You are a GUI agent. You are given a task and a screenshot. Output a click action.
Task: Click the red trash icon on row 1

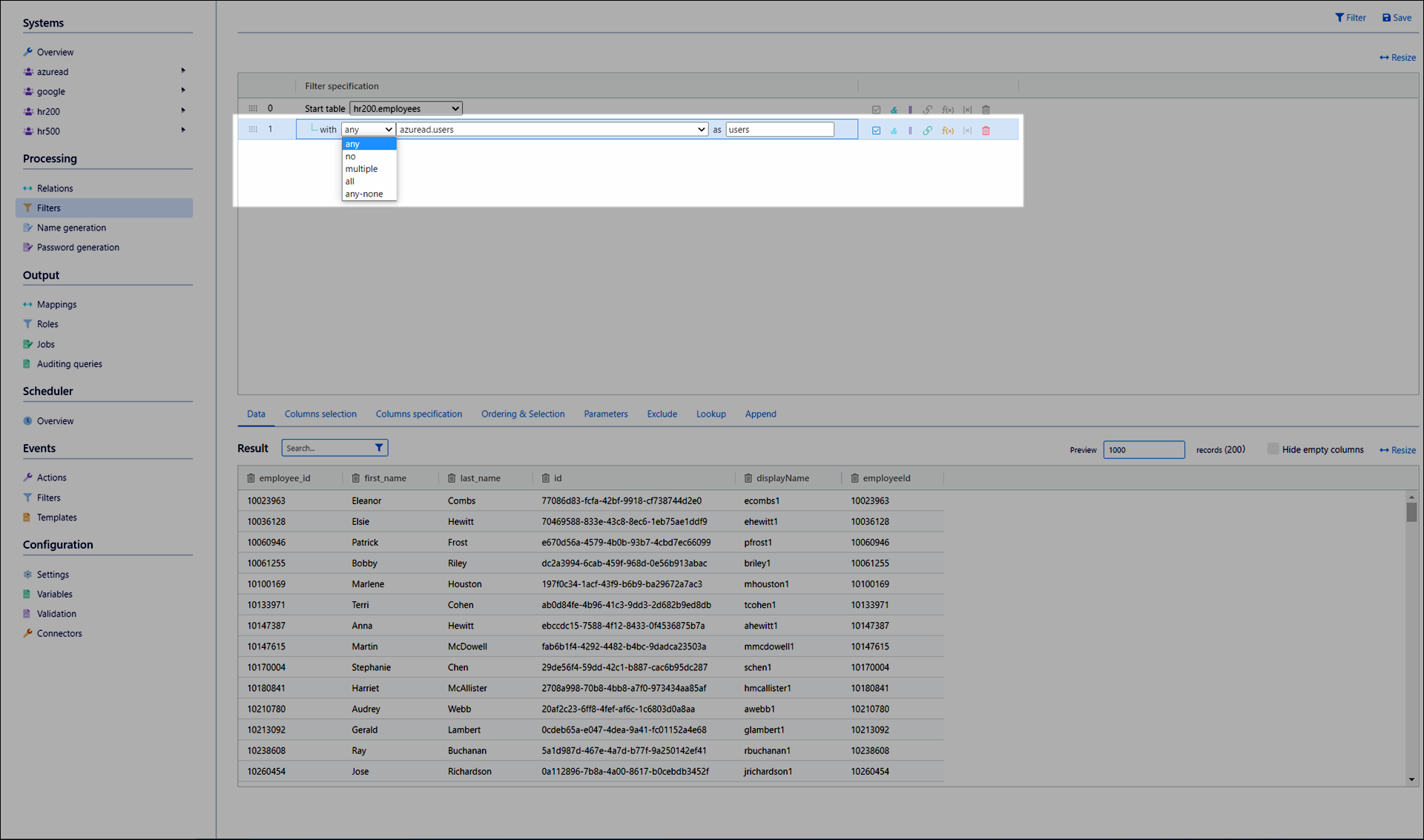click(986, 130)
